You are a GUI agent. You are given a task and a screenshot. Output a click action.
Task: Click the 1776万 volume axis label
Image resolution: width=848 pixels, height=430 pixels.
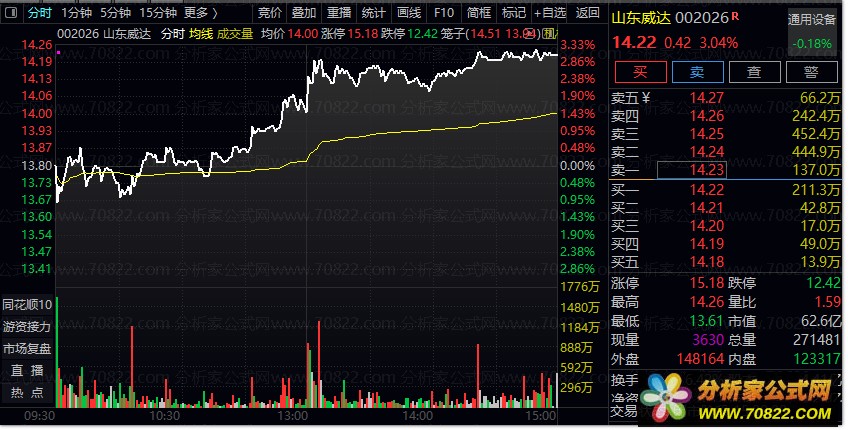[x=580, y=286]
